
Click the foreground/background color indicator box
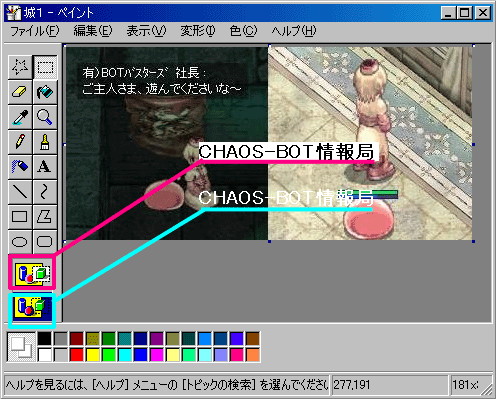click(x=21, y=347)
